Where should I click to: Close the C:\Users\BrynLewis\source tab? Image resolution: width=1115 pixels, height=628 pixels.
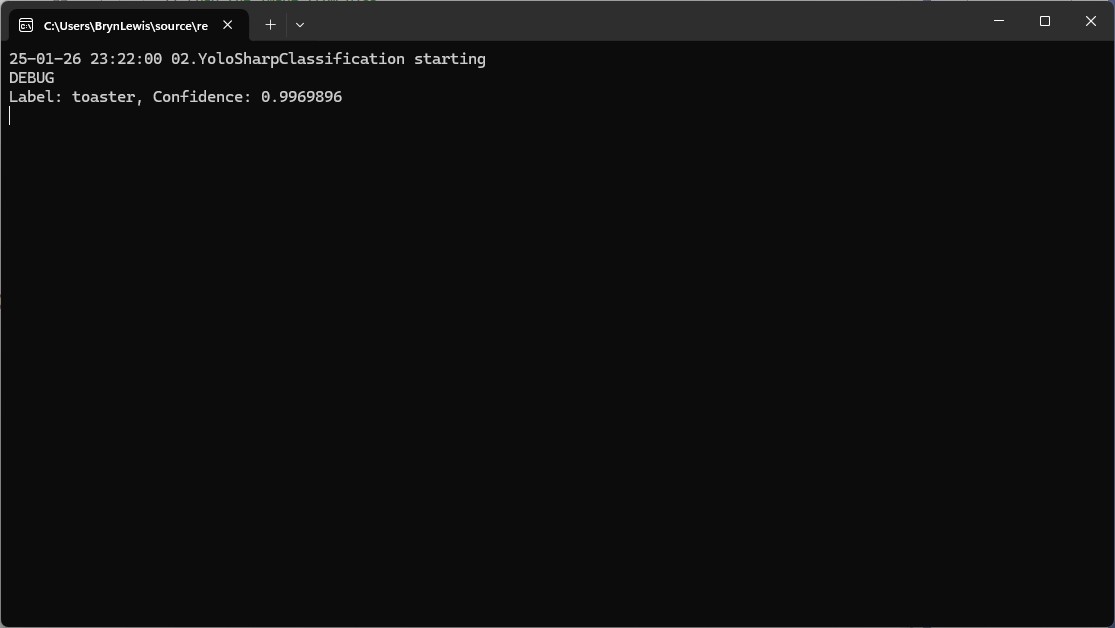coord(227,25)
